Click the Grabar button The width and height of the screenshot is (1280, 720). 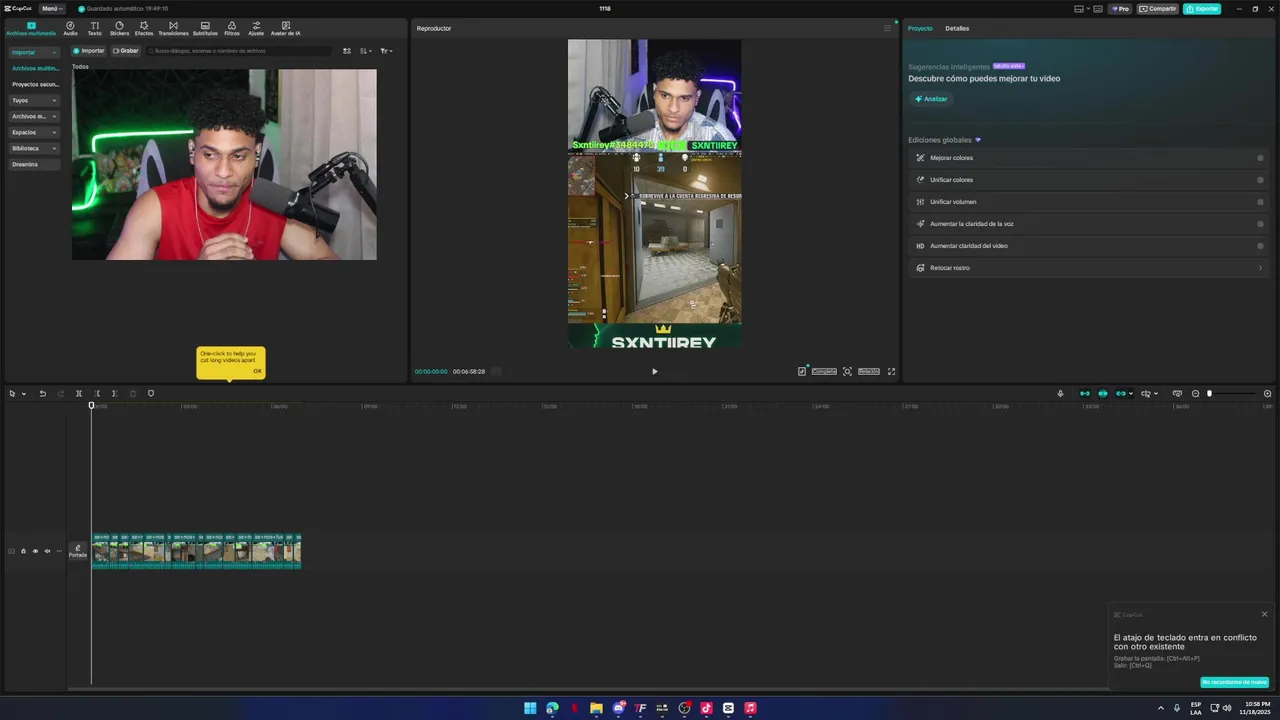coord(125,50)
